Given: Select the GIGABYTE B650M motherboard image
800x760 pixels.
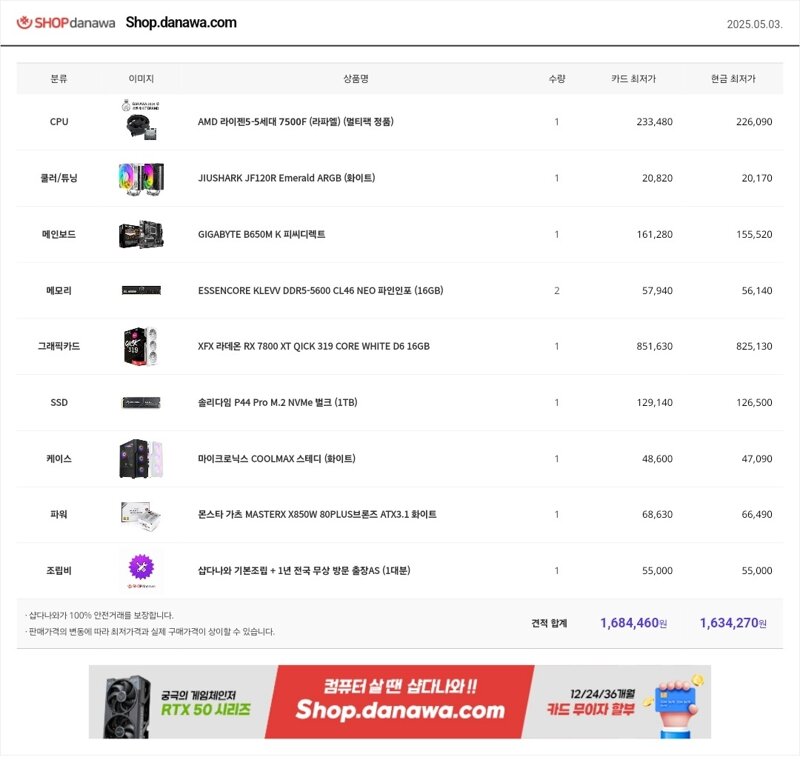Looking at the screenshot, I should coord(141,235).
